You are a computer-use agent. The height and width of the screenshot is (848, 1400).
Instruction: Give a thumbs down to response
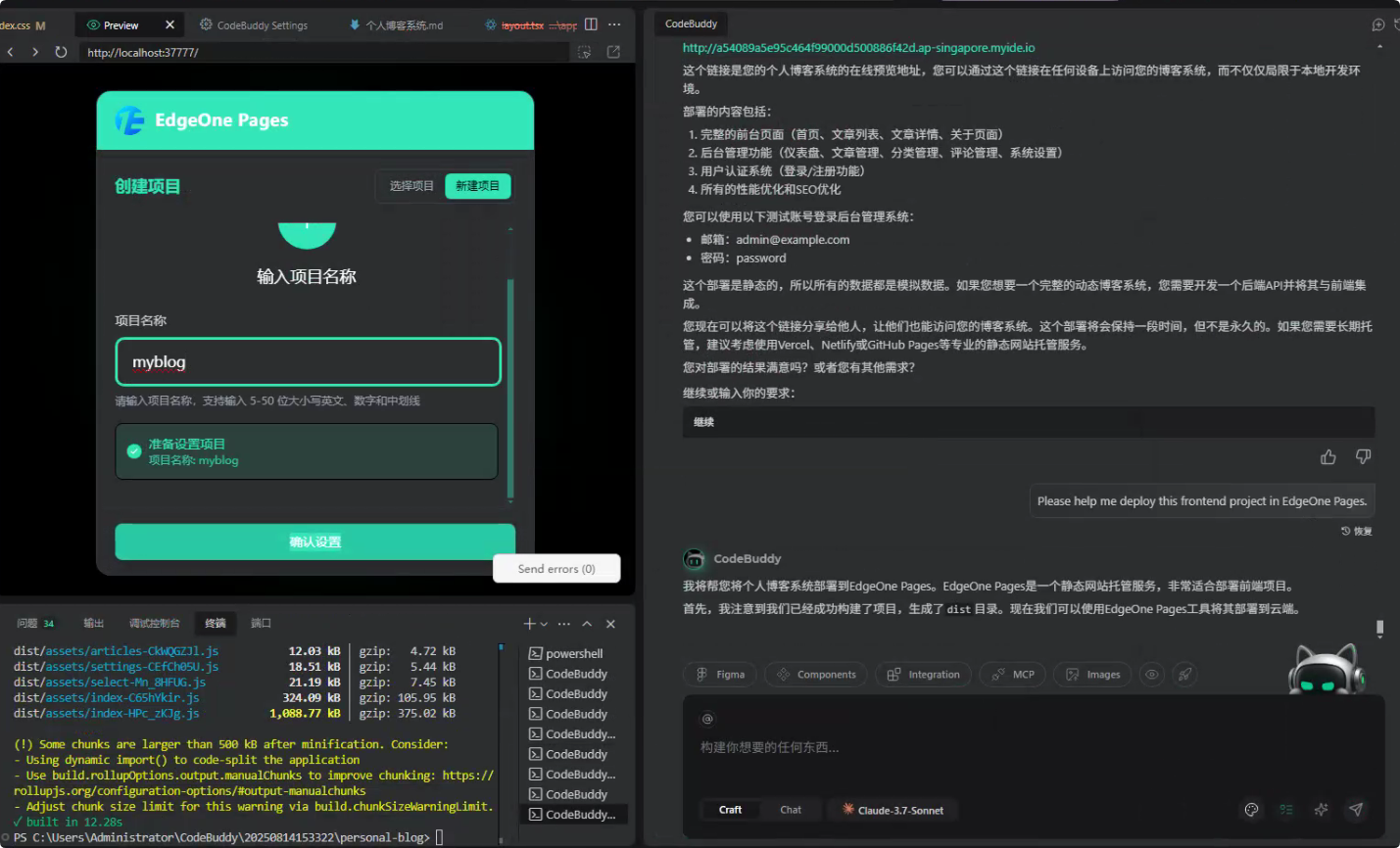coord(1363,457)
